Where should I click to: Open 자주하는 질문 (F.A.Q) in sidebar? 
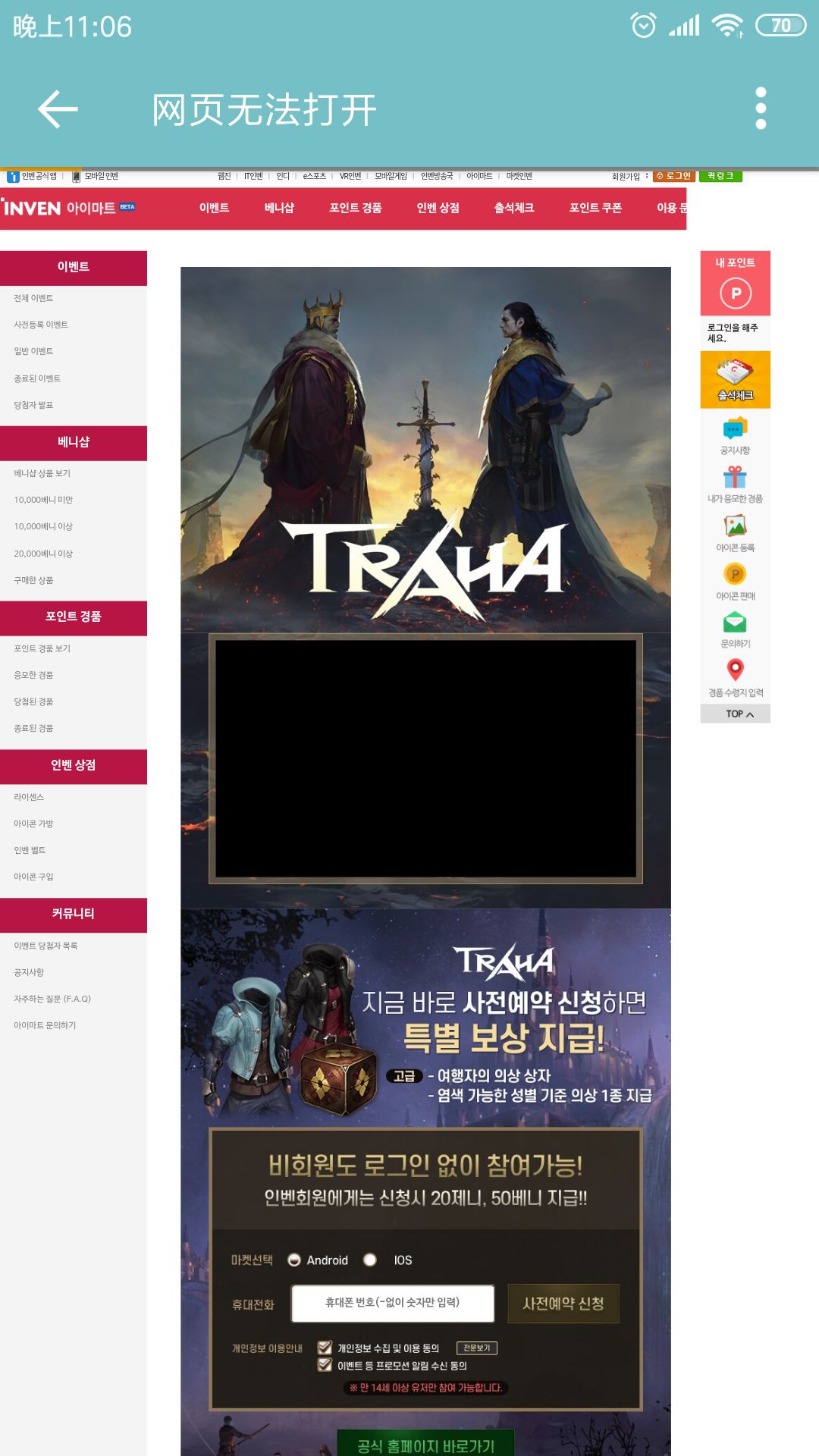pos(52,999)
